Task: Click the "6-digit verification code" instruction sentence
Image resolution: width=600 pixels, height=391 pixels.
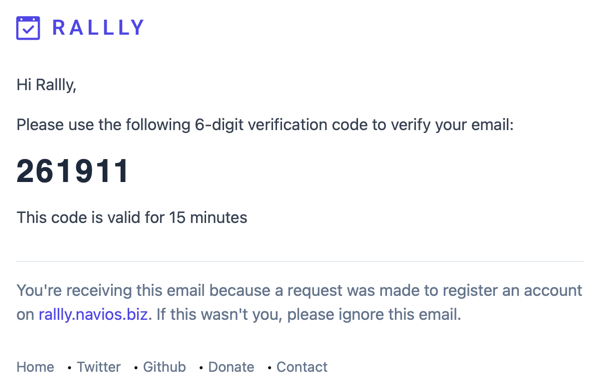Action: coord(265,125)
